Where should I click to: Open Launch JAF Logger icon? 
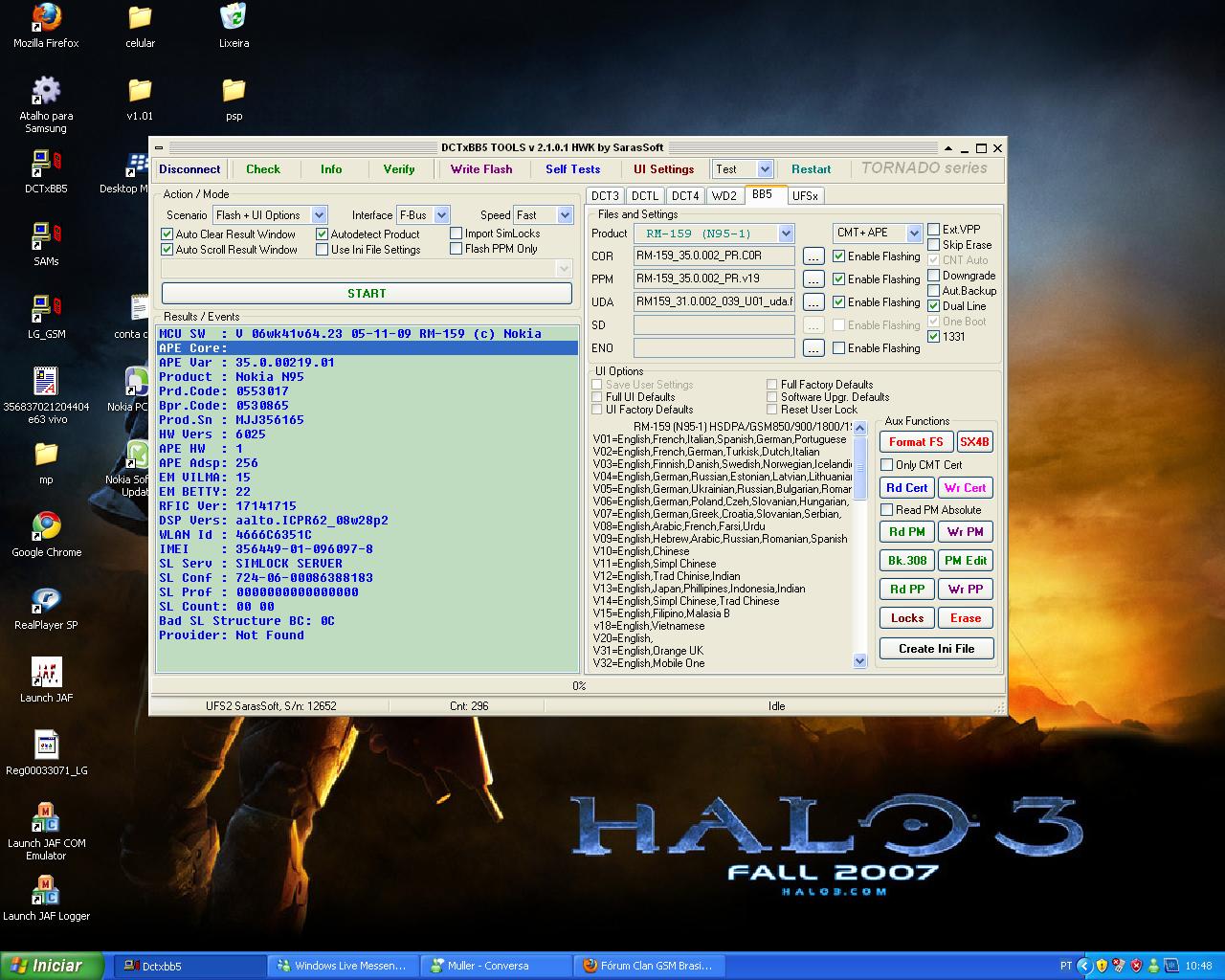click(x=46, y=899)
